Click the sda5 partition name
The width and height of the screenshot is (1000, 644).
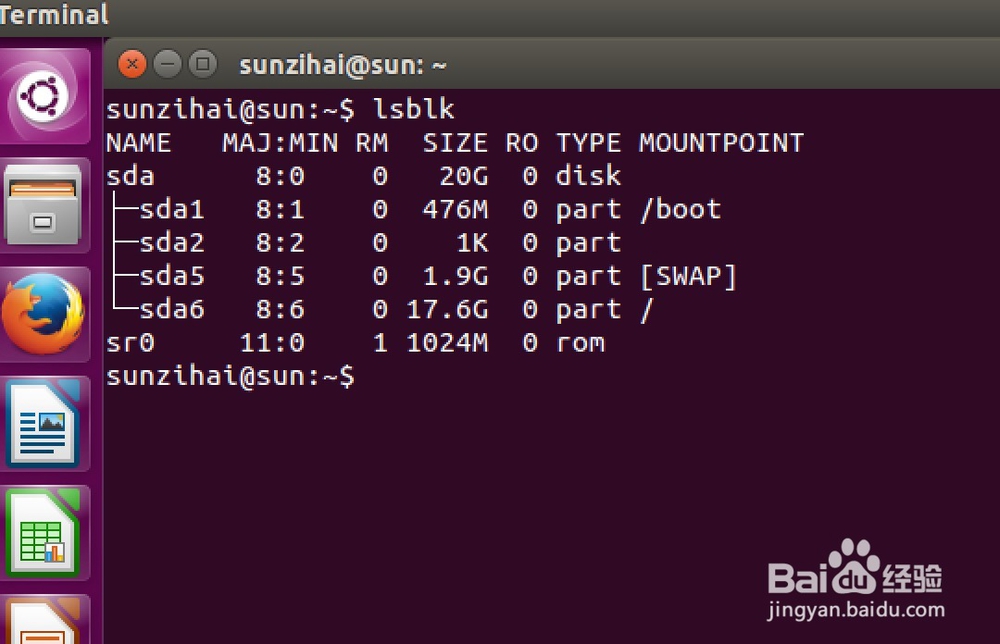coord(172,276)
